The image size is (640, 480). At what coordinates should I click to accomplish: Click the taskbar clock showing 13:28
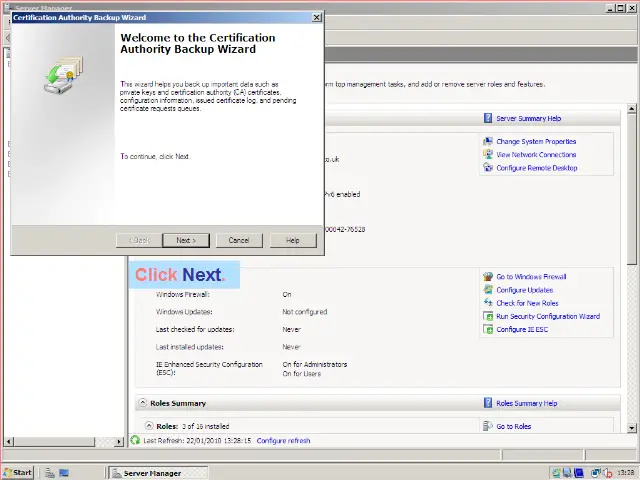click(x=626, y=473)
